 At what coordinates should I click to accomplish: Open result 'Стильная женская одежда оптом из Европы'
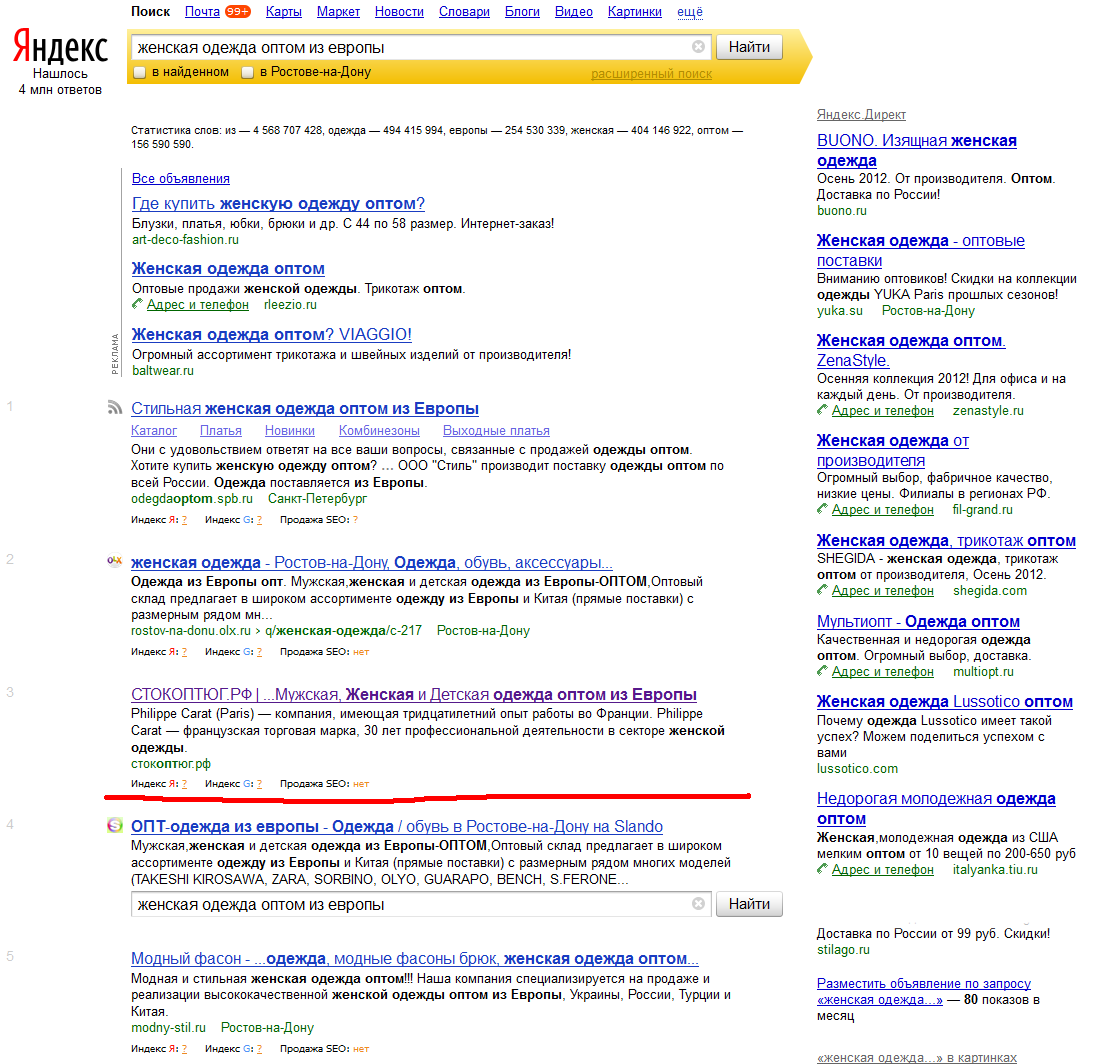coord(305,408)
